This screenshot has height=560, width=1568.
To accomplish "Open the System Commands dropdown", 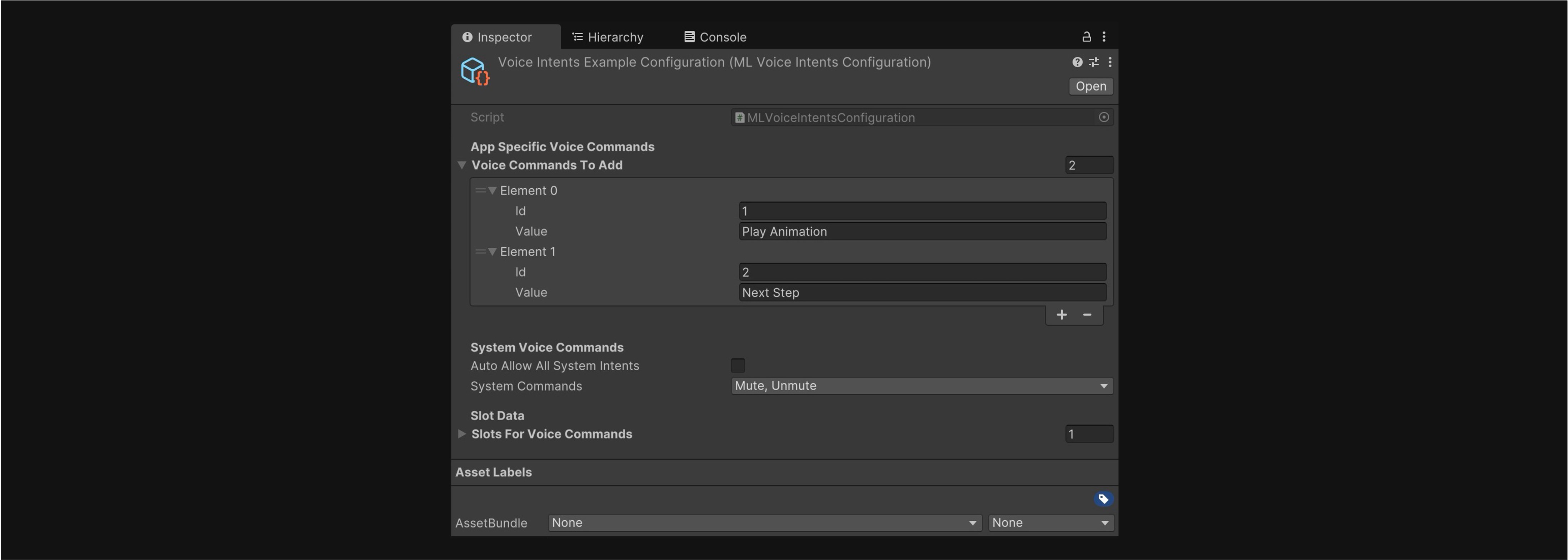I will click(x=922, y=386).
